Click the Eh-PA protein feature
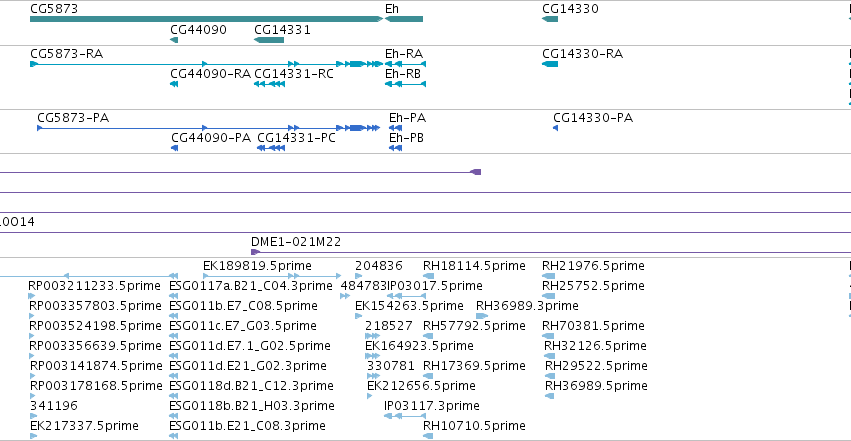This screenshot has height=441, width=851. [396, 128]
